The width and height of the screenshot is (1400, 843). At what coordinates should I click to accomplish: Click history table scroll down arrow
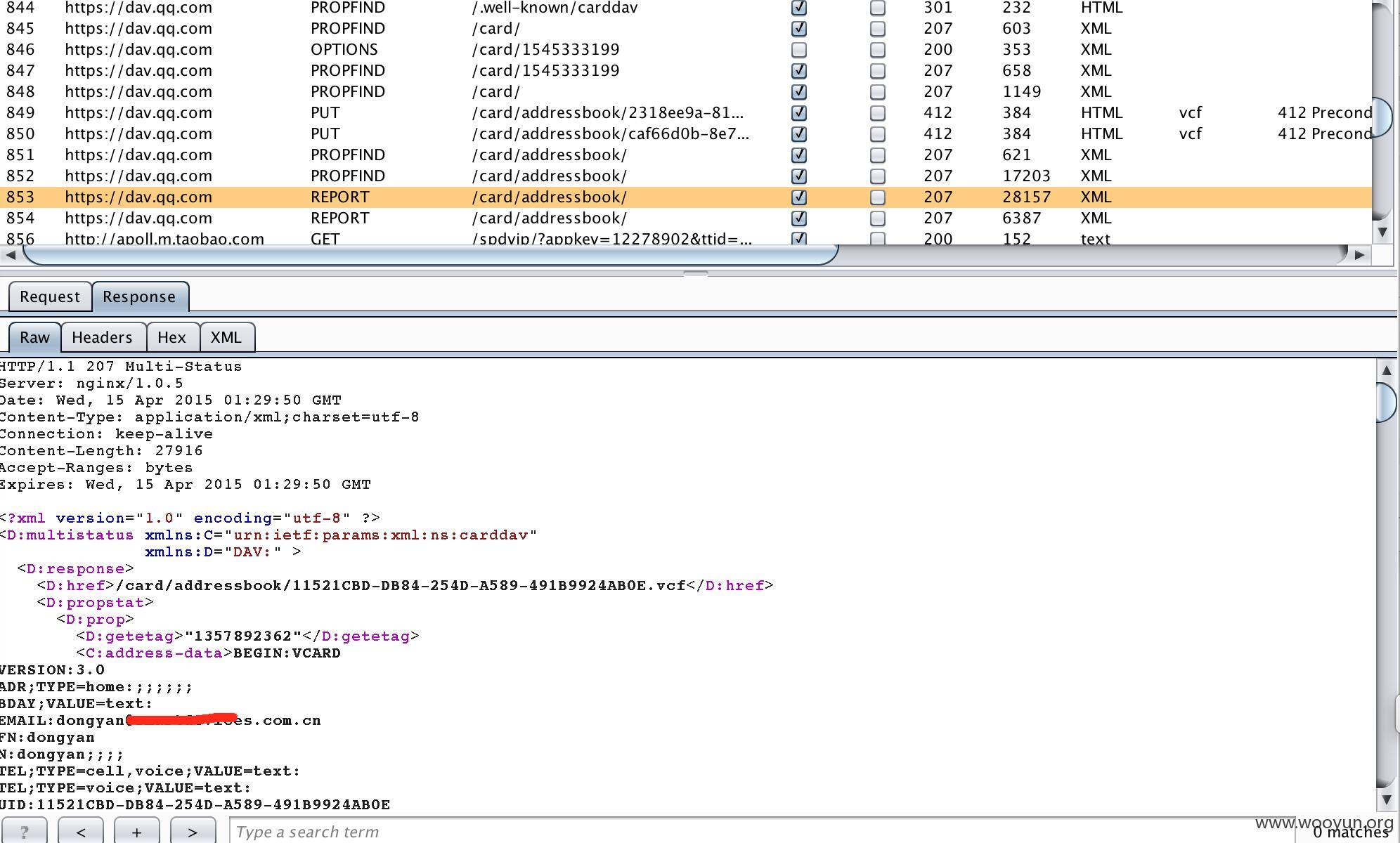pos(1382,232)
